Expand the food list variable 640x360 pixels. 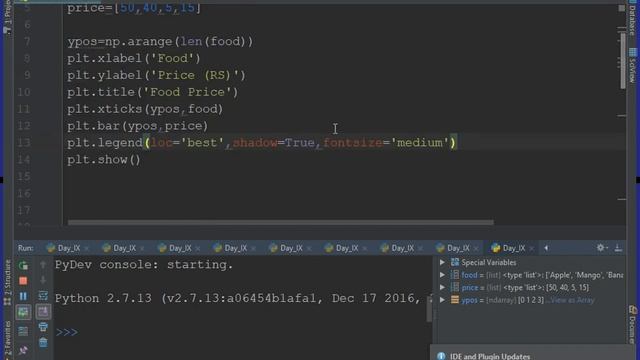(442, 275)
